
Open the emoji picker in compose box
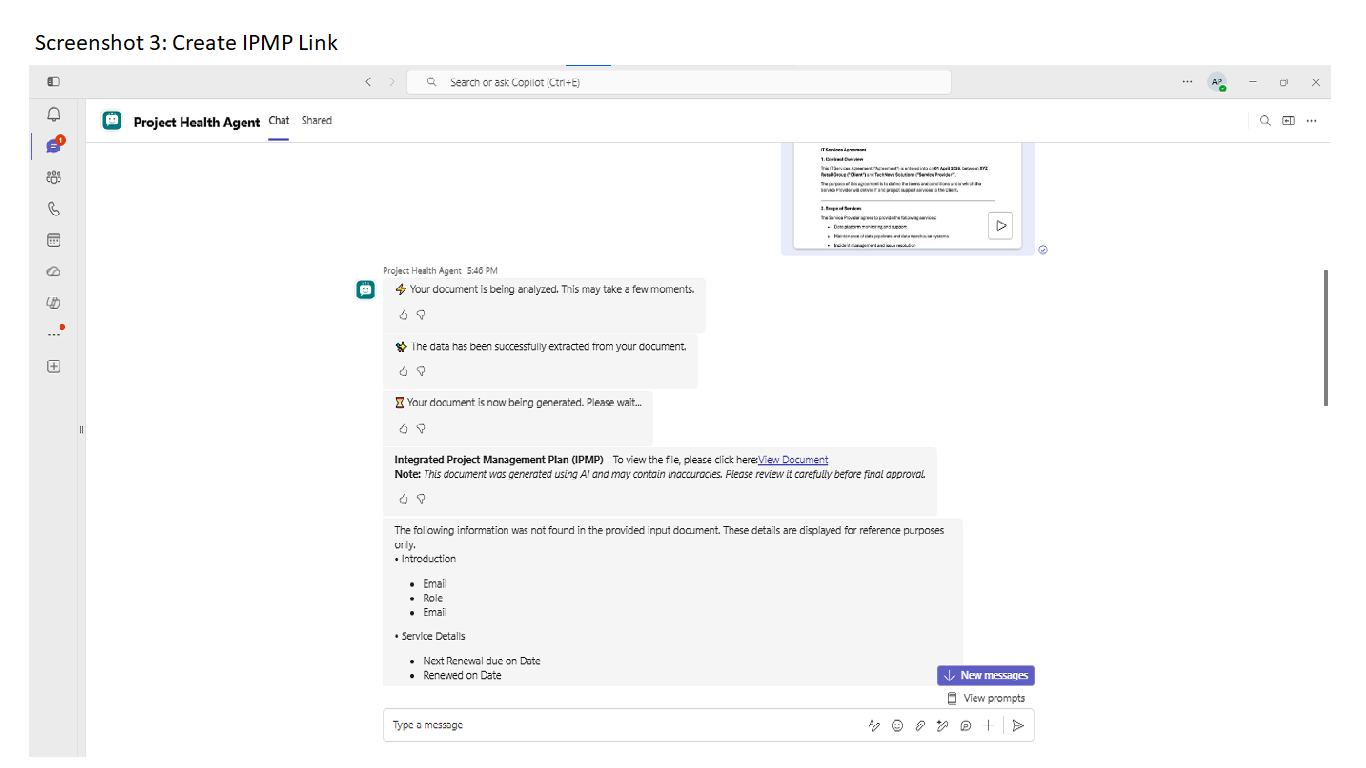pyautogui.click(x=897, y=726)
